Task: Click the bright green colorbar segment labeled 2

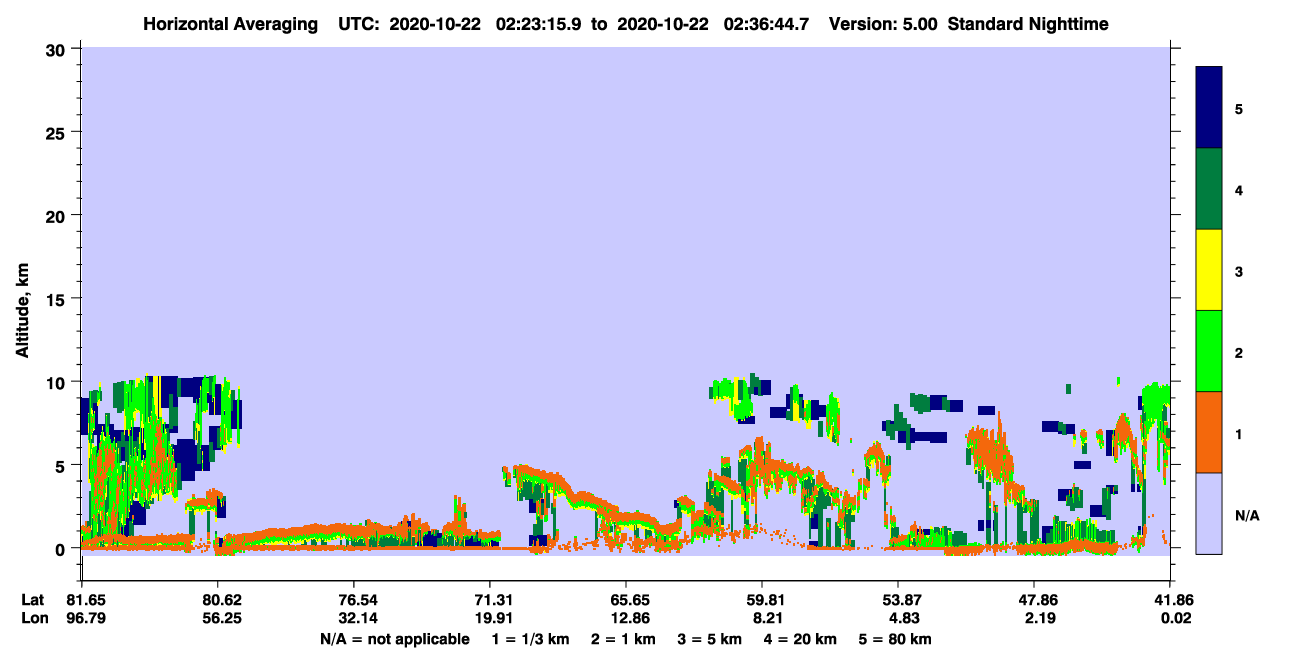Action: point(1209,351)
